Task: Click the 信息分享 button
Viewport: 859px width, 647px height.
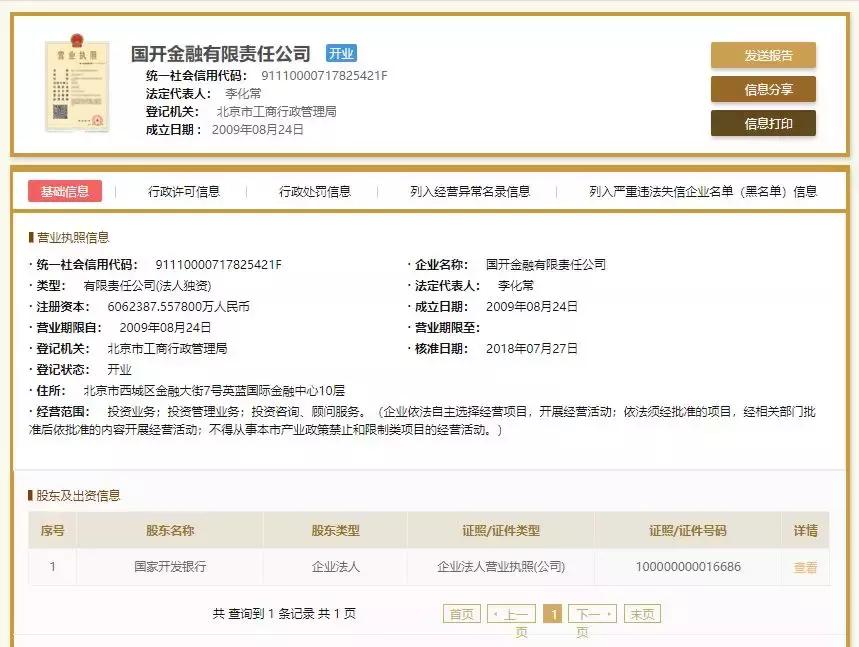Action: (x=762, y=90)
